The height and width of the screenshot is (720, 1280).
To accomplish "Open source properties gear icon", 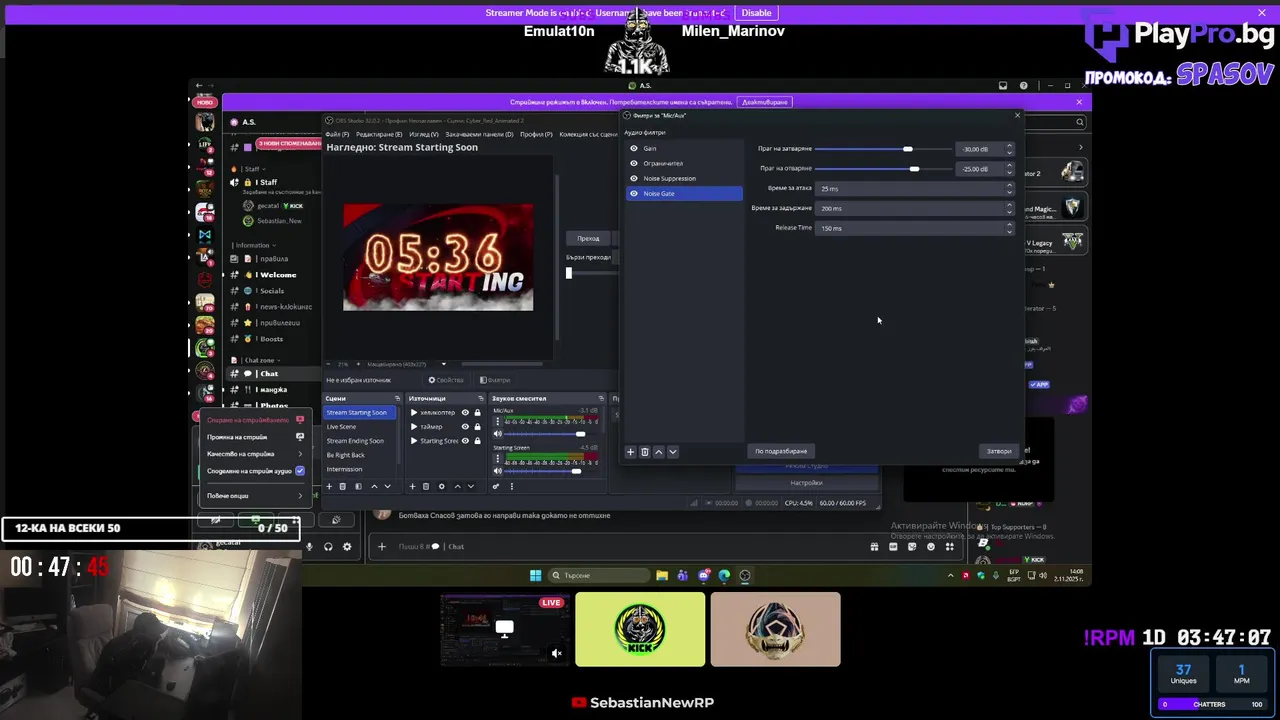I will pyautogui.click(x=442, y=486).
